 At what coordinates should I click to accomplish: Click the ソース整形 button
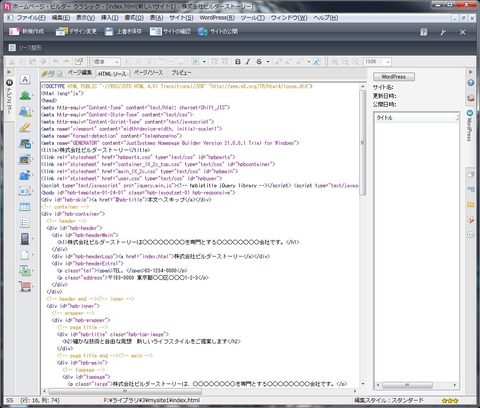point(25,48)
